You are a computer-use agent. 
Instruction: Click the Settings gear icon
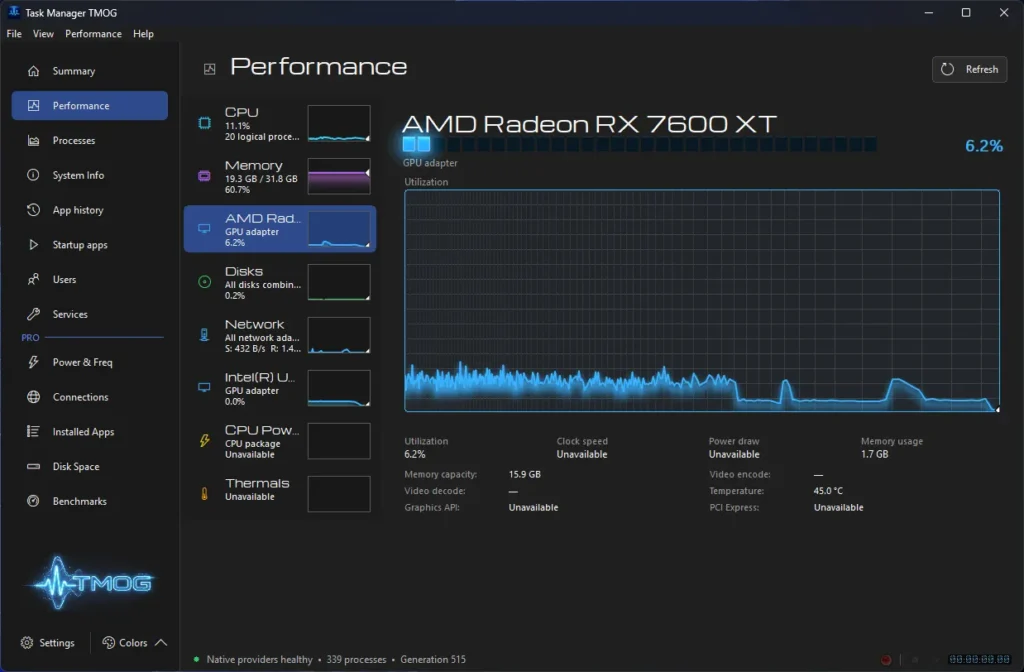(x=27, y=643)
